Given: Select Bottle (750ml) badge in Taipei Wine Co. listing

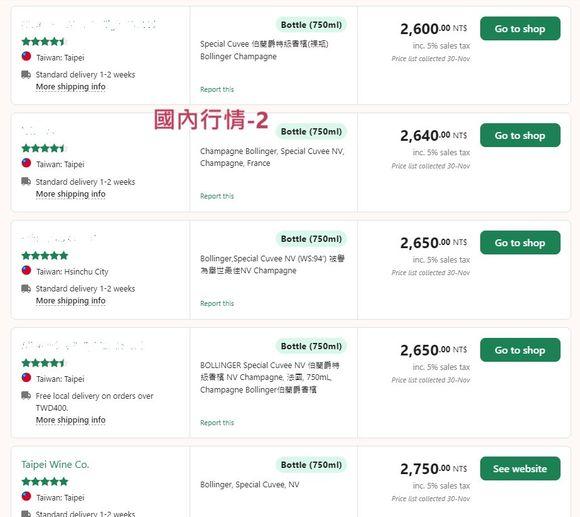Looking at the screenshot, I should point(311,465).
